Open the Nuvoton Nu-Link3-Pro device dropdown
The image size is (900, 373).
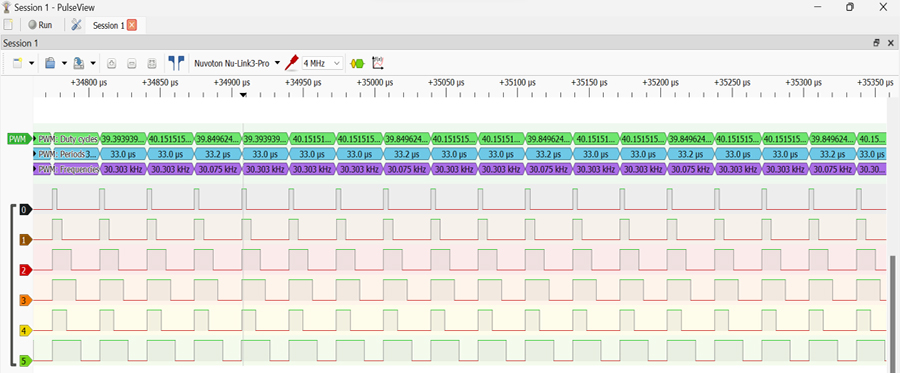coord(236,63)
